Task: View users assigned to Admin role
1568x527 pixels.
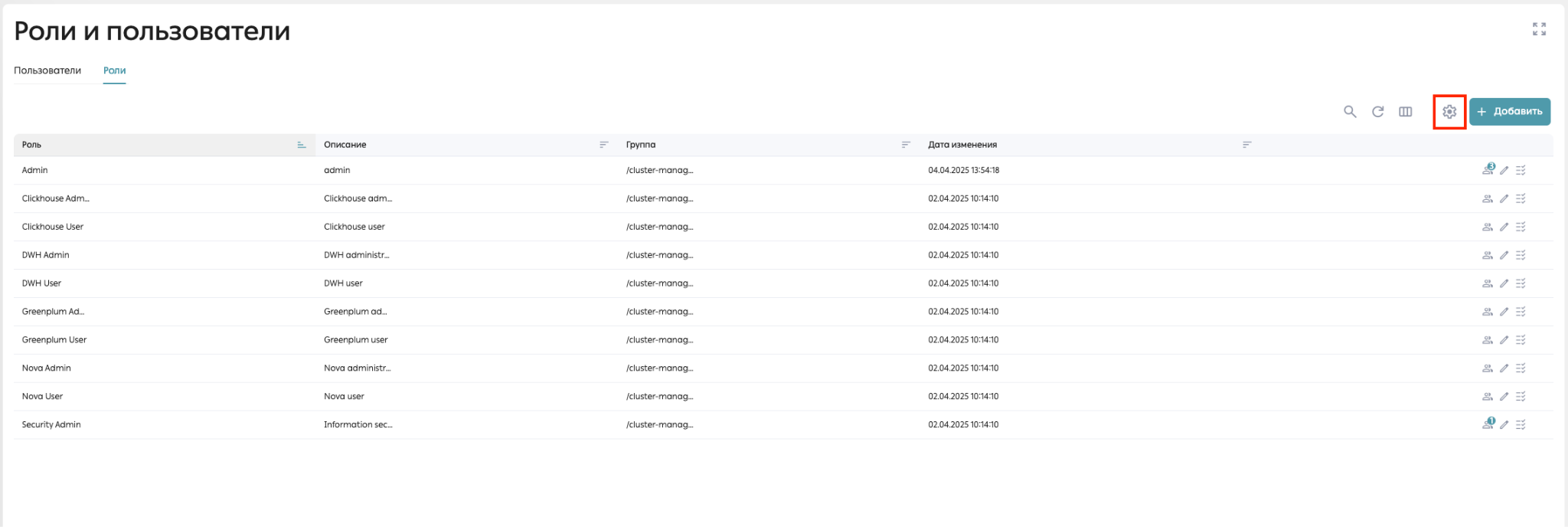Action: coord(1488,169)
